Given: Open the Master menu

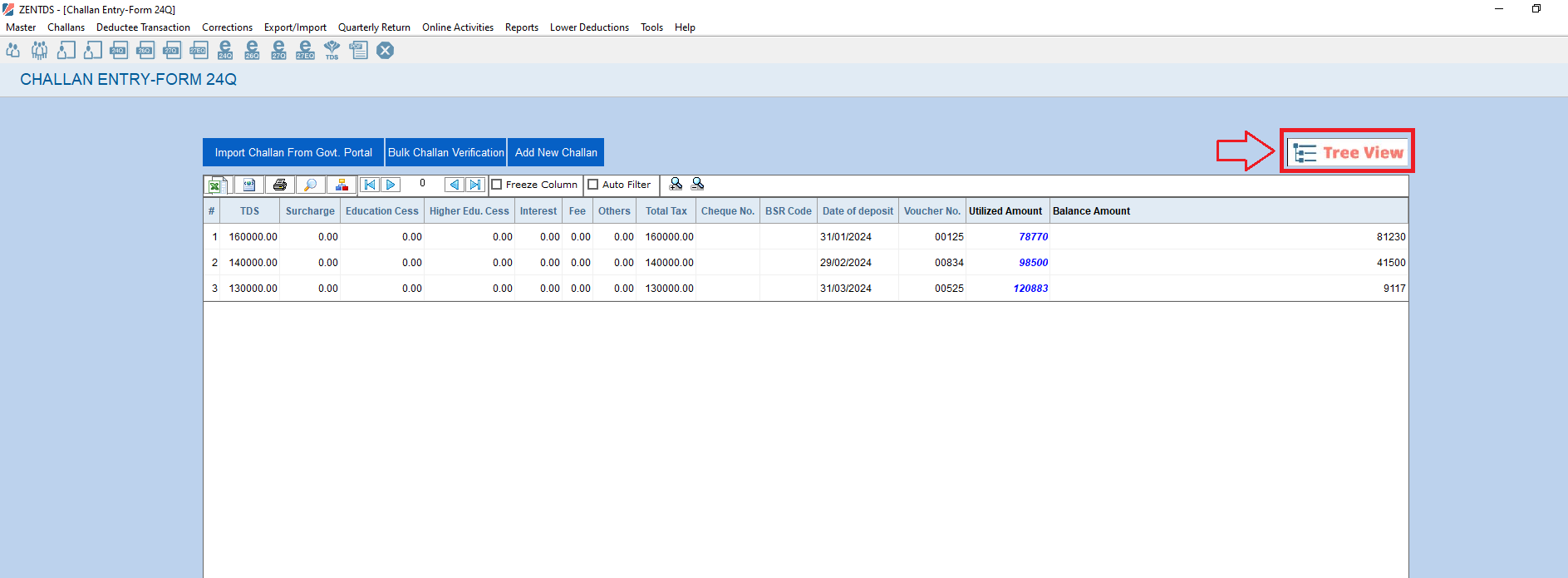Looking at the screenshot, I should pos(21,27).
